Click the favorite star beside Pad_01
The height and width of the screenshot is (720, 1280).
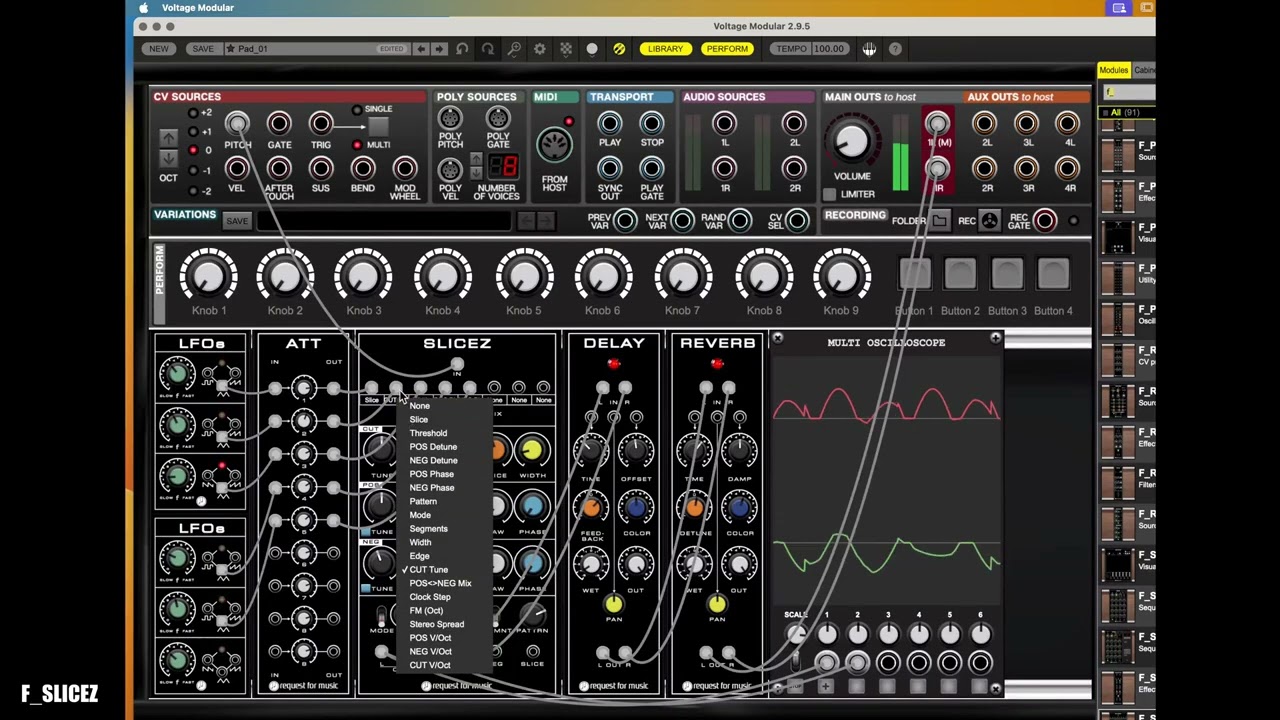(x=230, y=48)
